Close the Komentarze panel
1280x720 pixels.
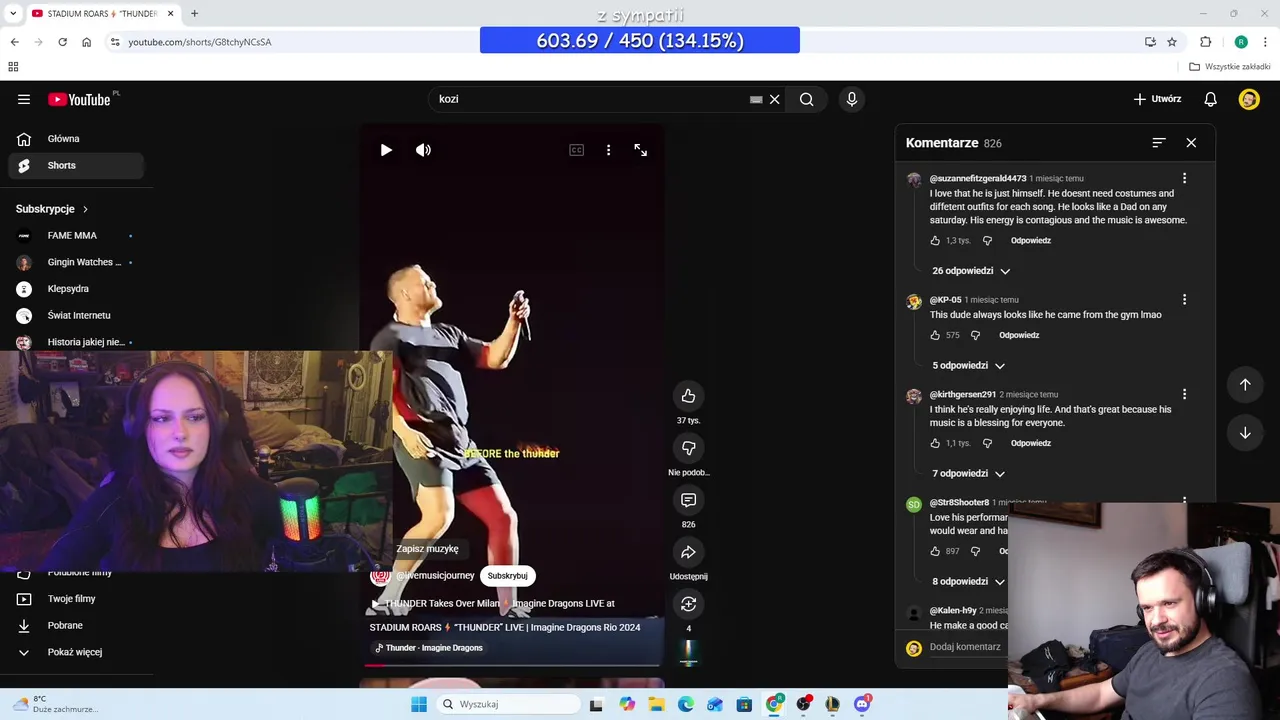click(x=1191, y=143)
